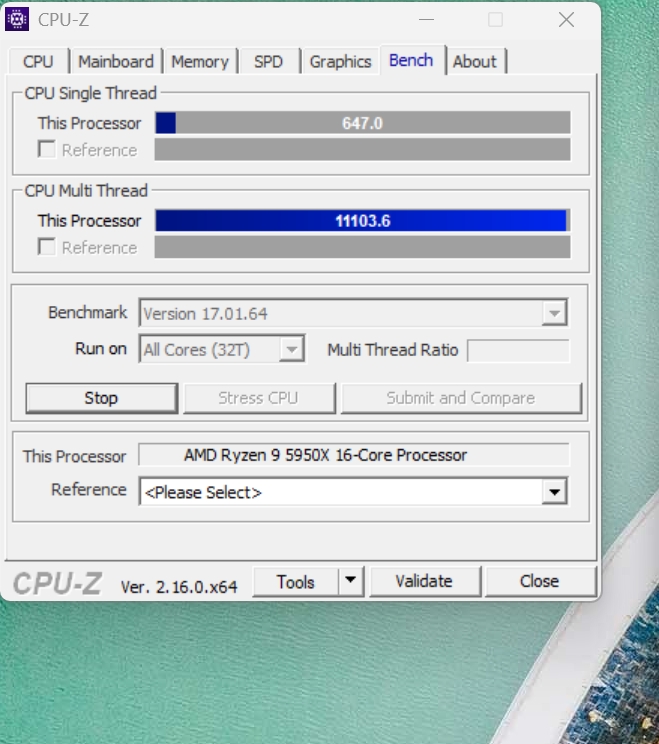Screen dimensions: 659x744
Task: Open the Mainboard tab
Action: click(x=116, y=62)
